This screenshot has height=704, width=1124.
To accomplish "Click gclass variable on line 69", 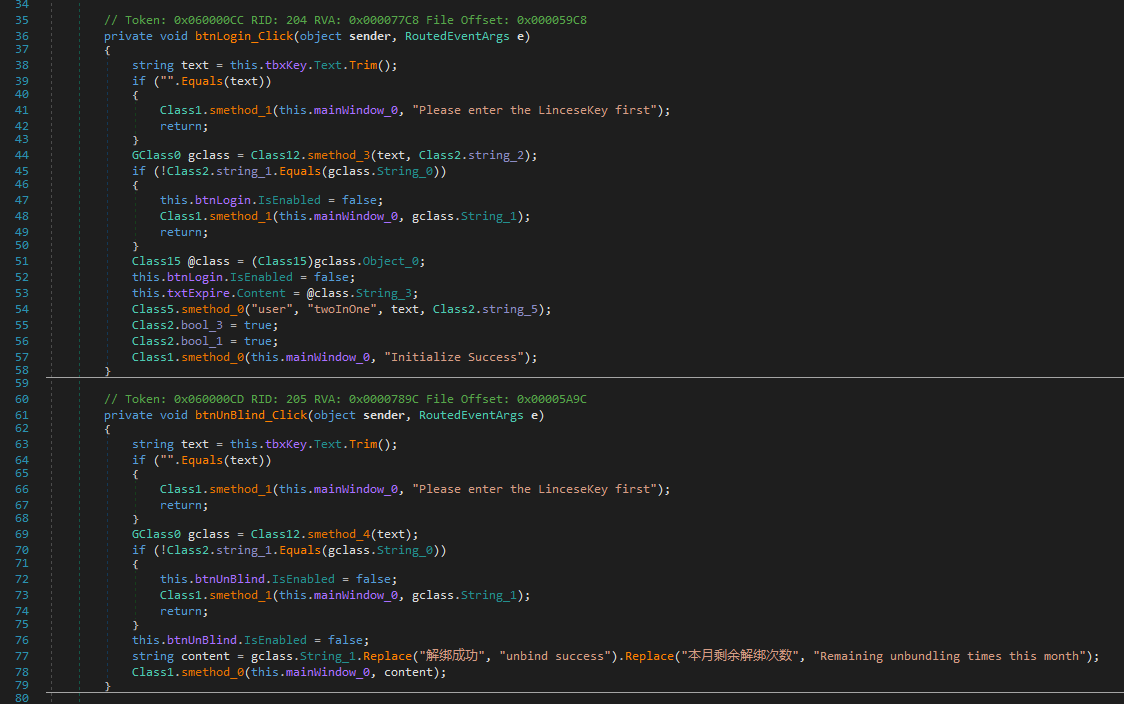I will coord(209,535).
